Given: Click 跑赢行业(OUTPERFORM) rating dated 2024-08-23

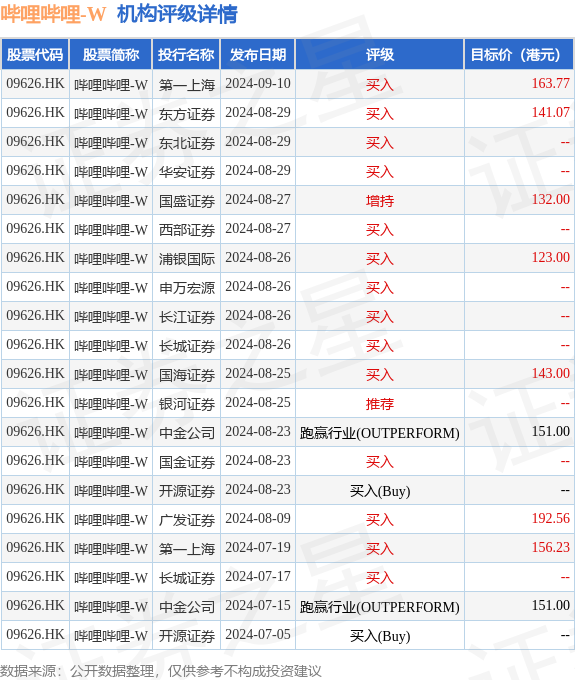Looking at the screenshot, I should coord(379,433).
